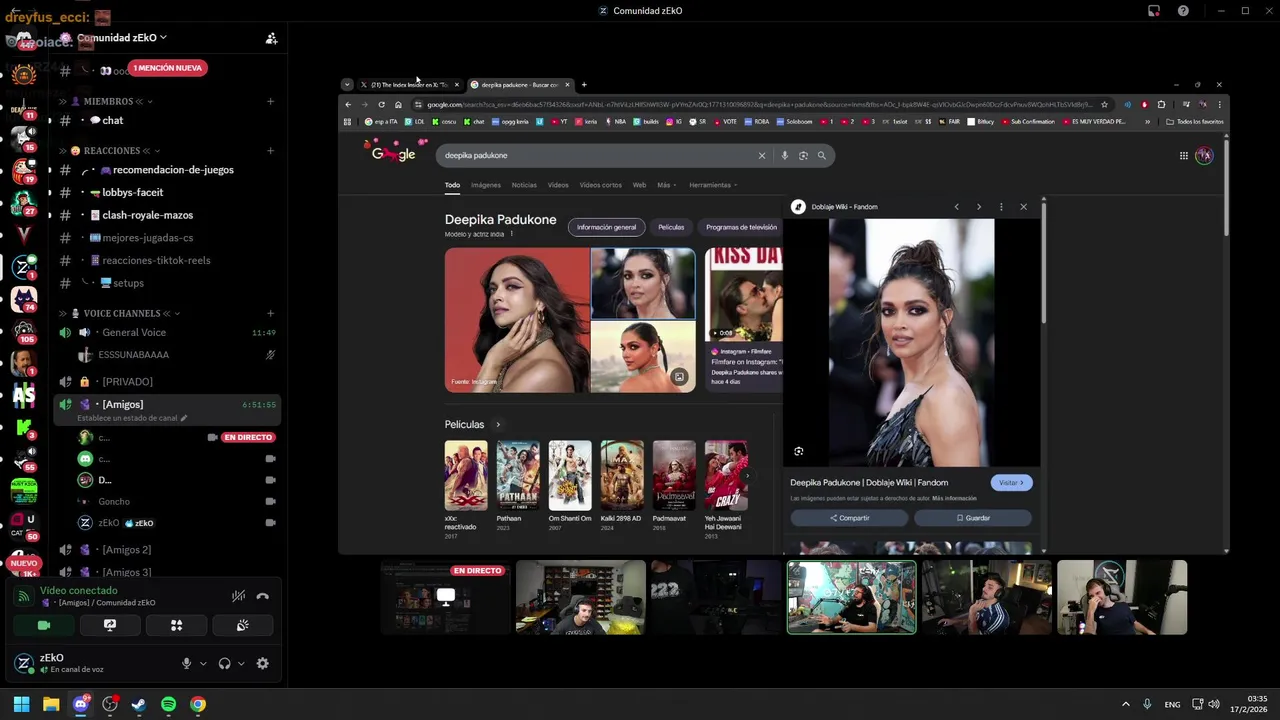Open Spotify from the taskbar

click(168, 704)
